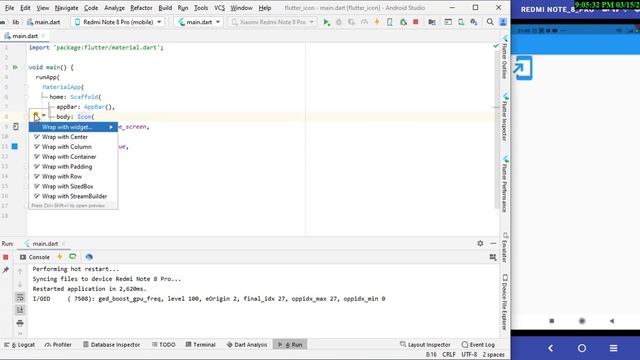Stop the app in the Run panel
This screenshot has height=360, width=640.
[x=6, y=257]
